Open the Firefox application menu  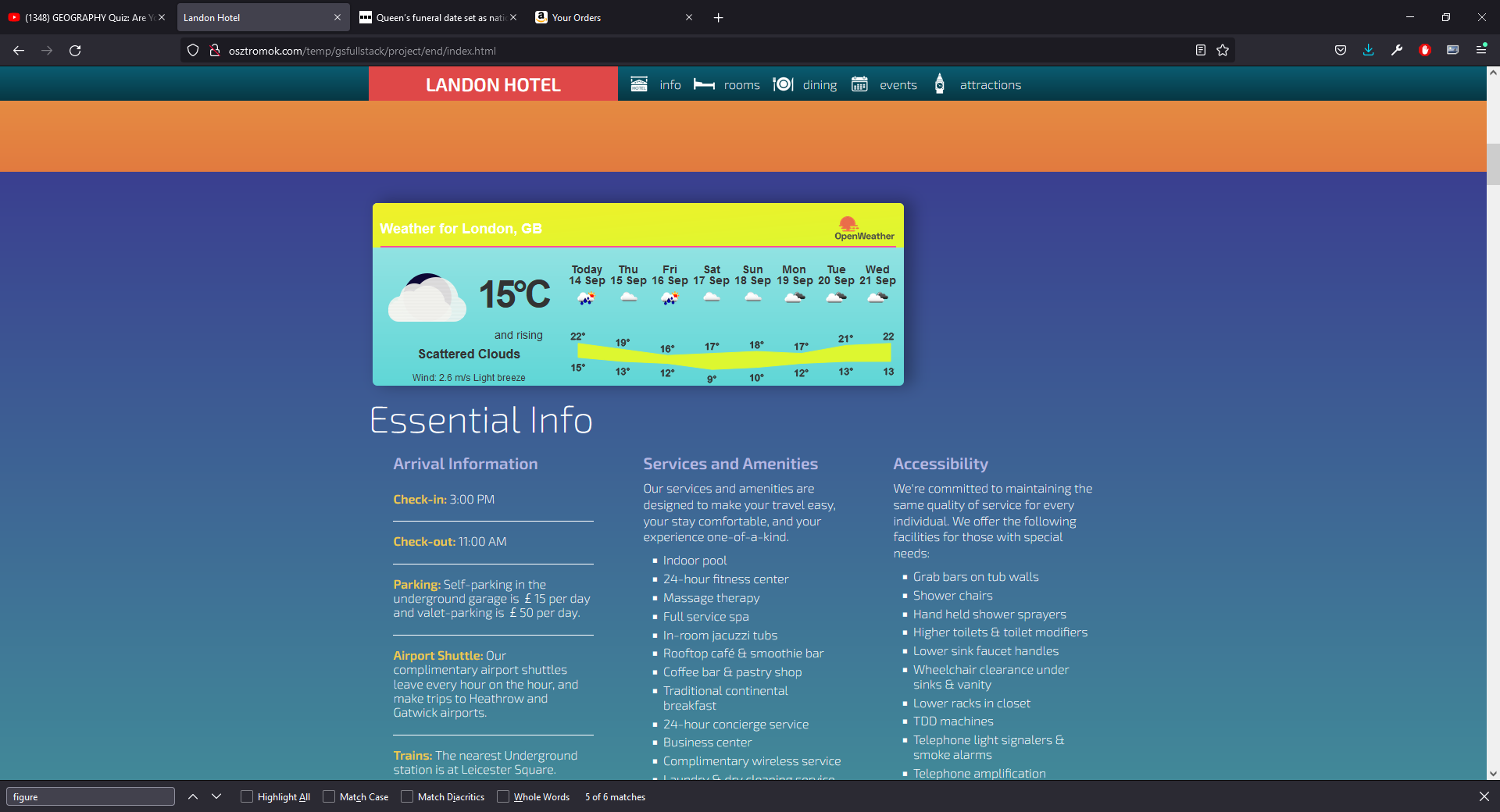(x=1481, y=51)
